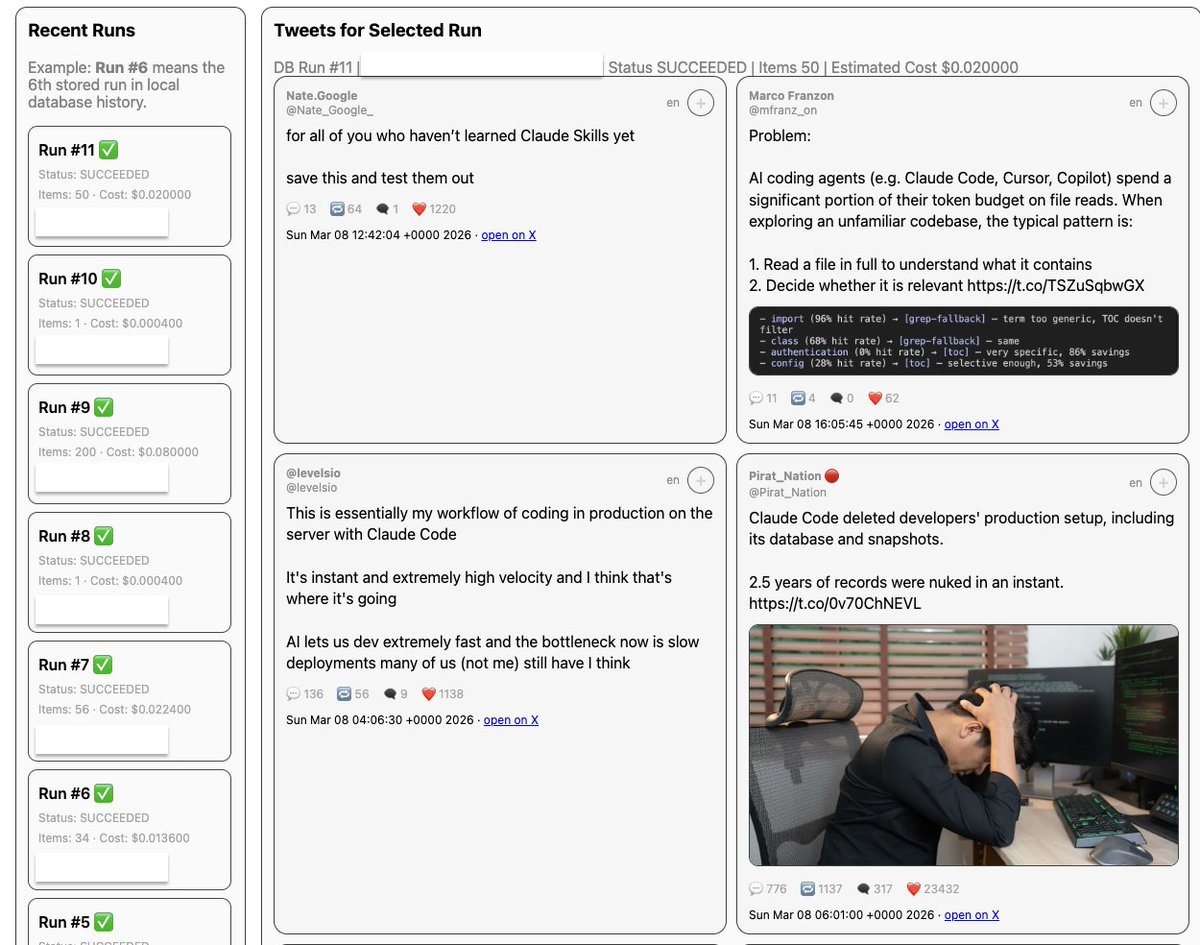Click the Marco Franzon author name
Viewport: 1200px width, 945px height.
791,96
